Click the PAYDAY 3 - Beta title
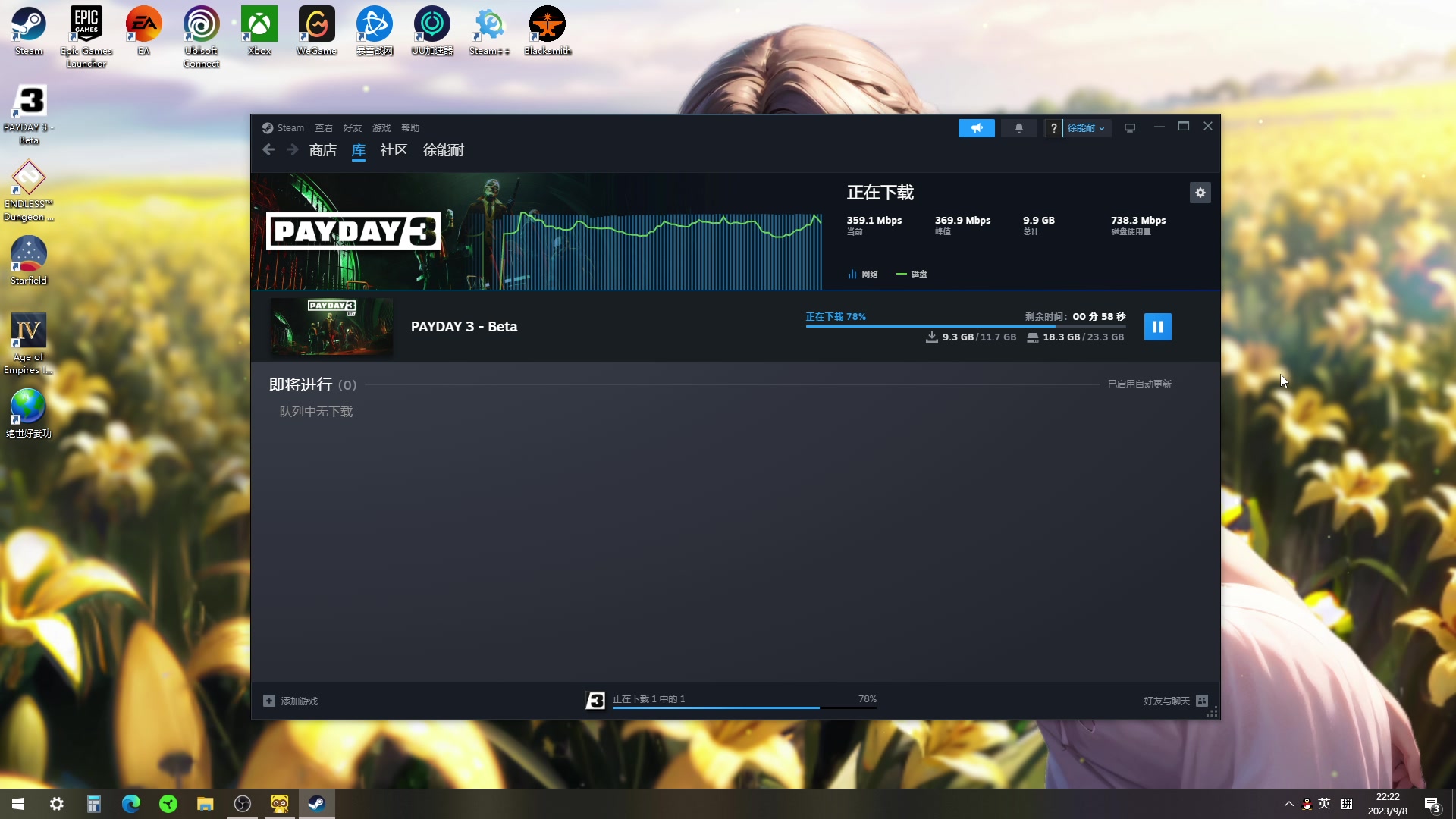Viewport: 1456px width, 819px height. click(463, 327)
